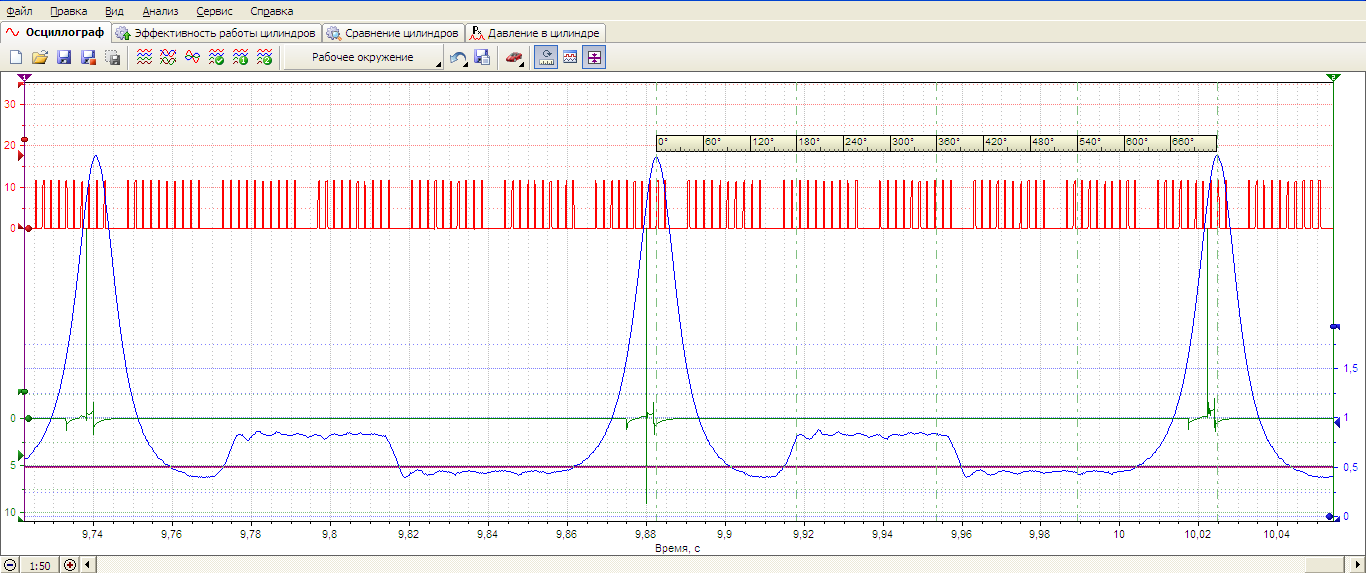
Task: Click the 360° mark on the angle ruler
Action: [x=948, y=142]
